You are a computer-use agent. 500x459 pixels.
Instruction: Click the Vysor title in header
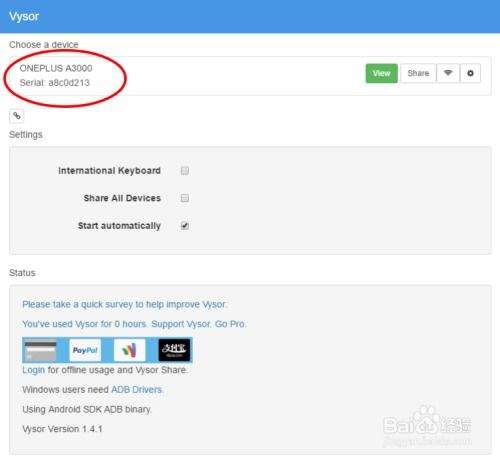[x=24, y=16]
